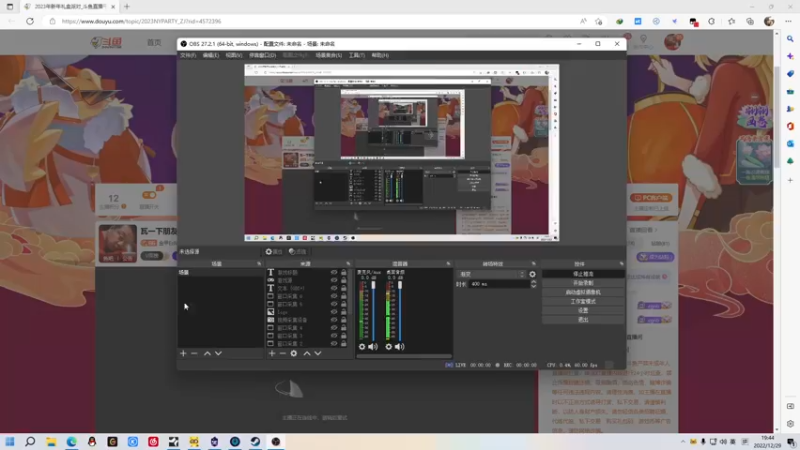Click the horizontal scrollbar under the audio mixer

(404, 356)
